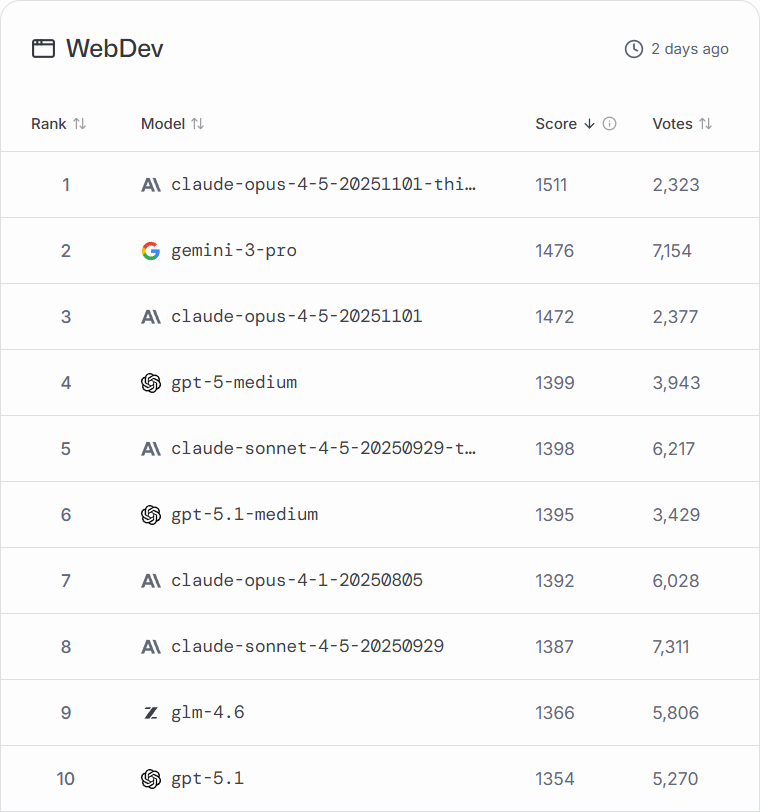760x812 pixels.
Task: Click the OpenAI logo beside gpt-5.1-medium
Action: click(x=151, y=515)
